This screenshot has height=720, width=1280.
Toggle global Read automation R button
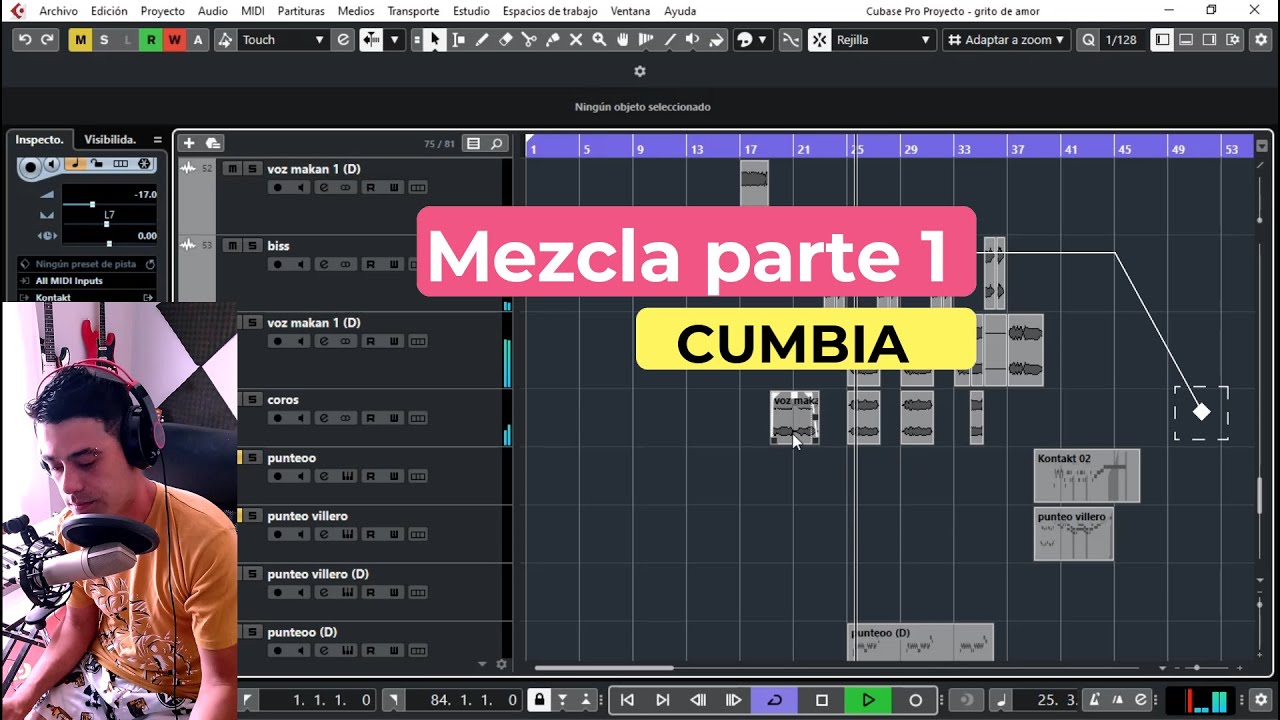[151, 40]
